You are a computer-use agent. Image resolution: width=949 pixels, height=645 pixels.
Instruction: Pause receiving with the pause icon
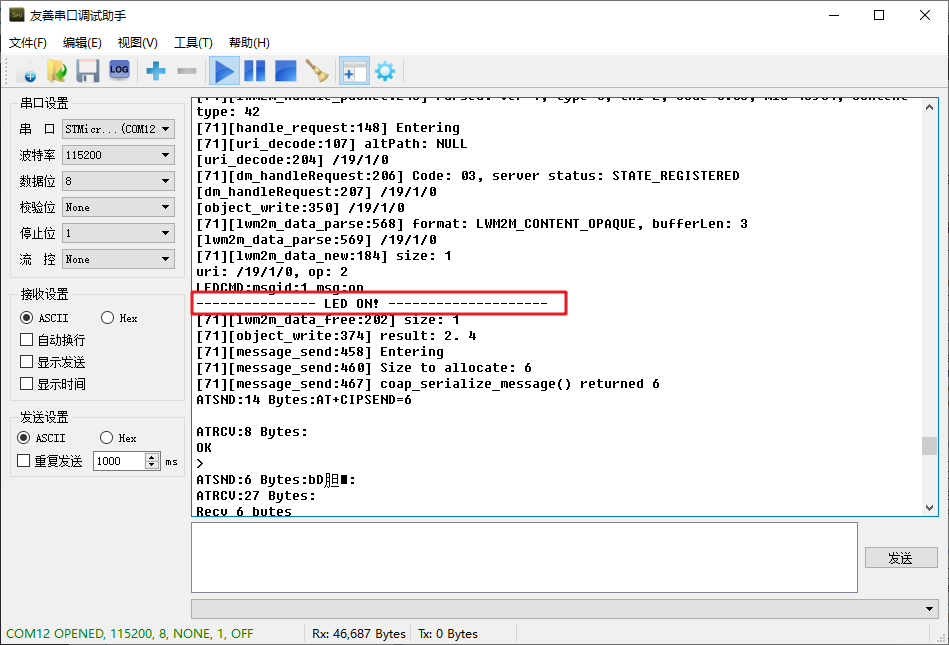255,71
